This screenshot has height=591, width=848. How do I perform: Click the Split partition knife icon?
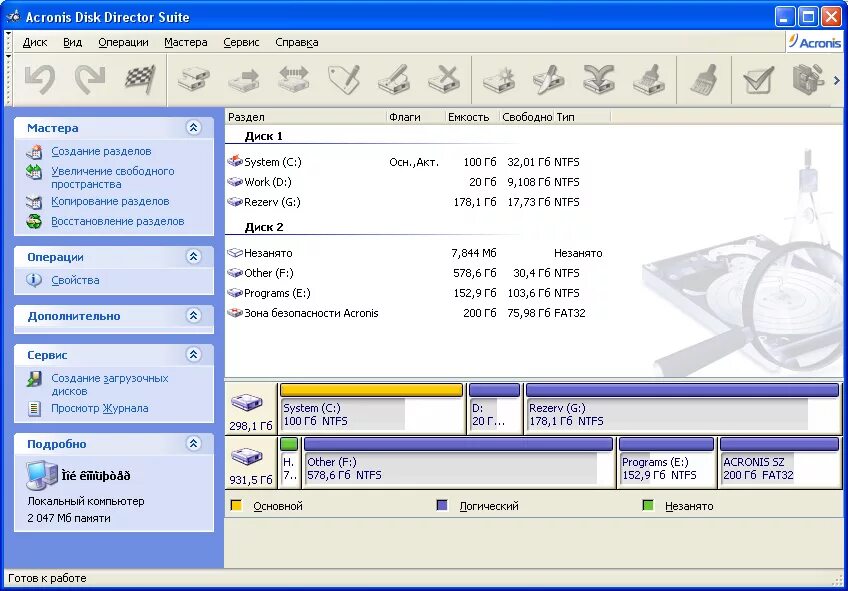tap(548, 80)
